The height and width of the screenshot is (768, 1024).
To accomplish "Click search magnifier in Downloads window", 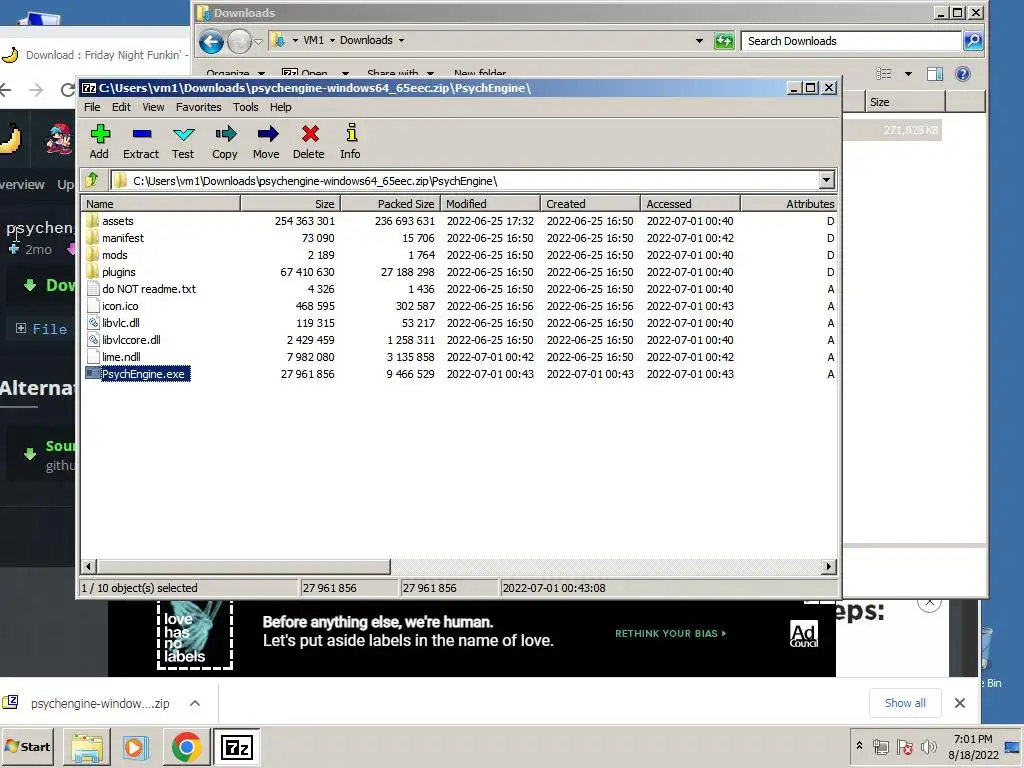I will pos(972,41).
